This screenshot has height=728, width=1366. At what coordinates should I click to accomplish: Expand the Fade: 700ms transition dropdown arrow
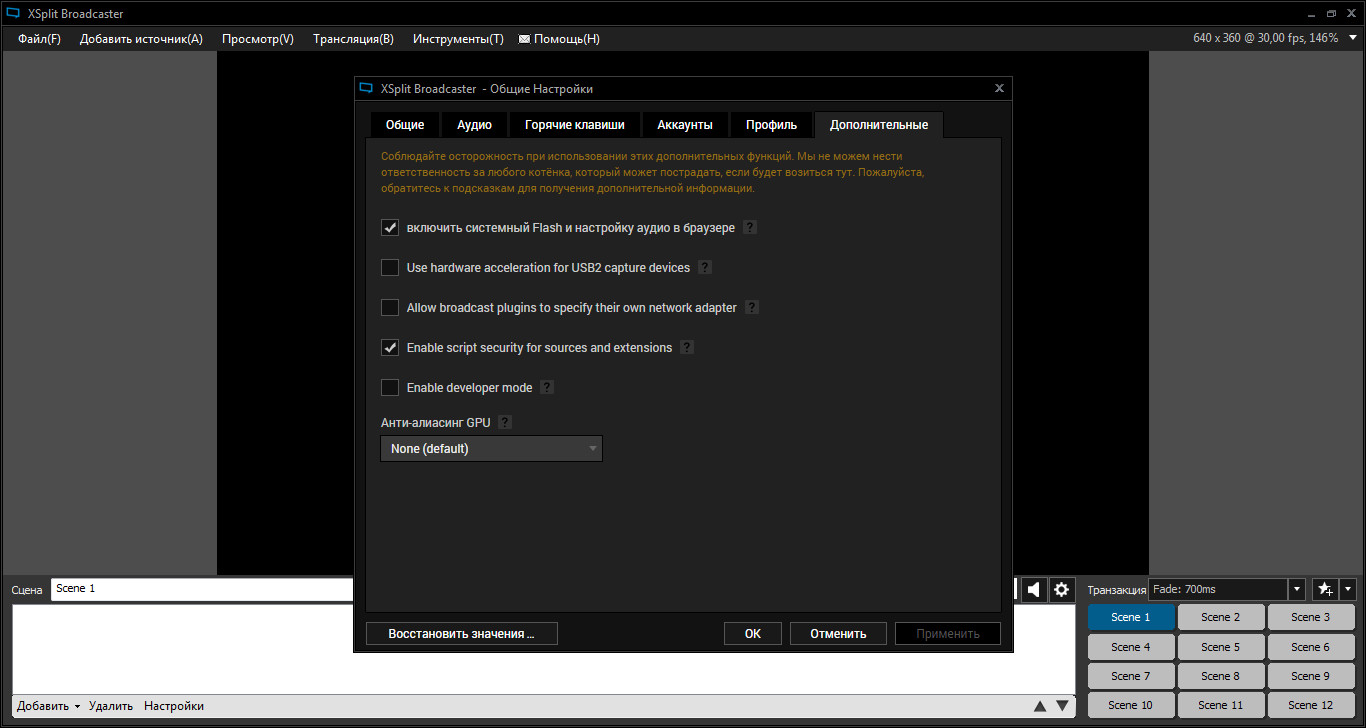1297,589
